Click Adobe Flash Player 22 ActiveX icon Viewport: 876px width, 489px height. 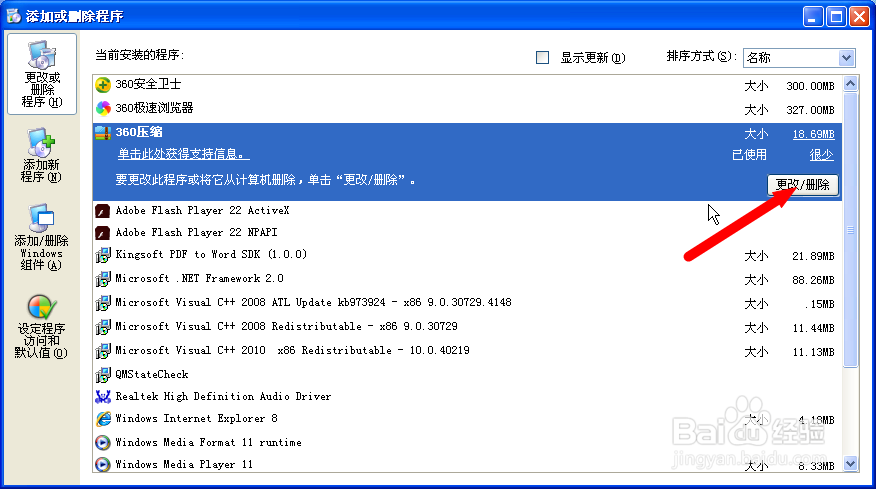point(103,211)
